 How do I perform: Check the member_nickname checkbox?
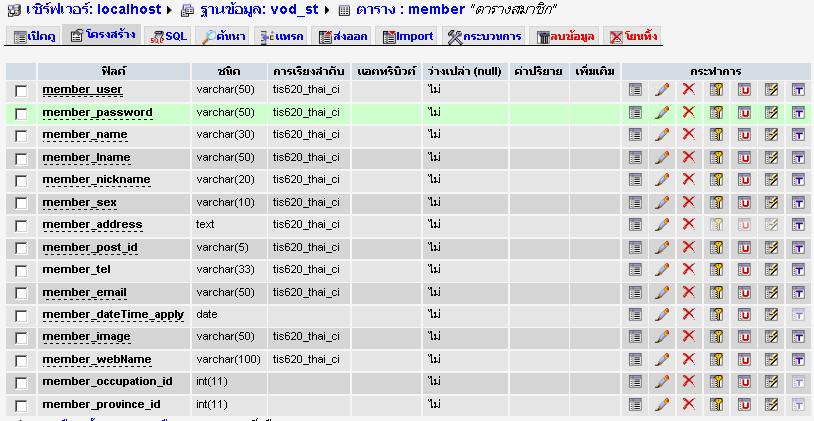tap(21, 181)
